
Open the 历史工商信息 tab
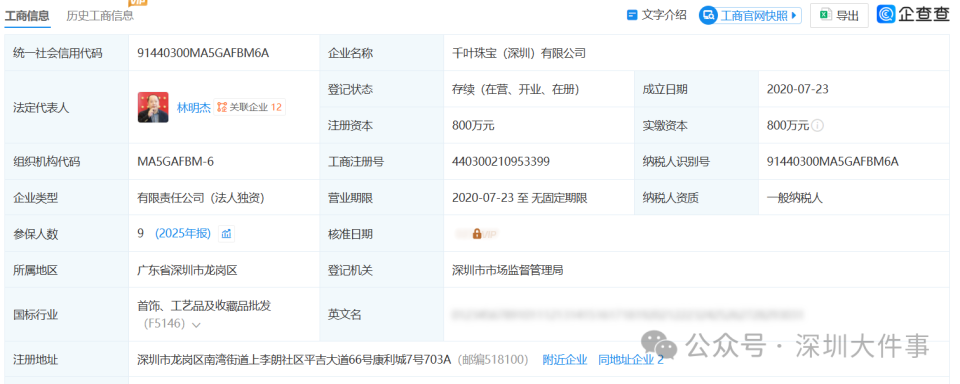(x=100, y=16)
